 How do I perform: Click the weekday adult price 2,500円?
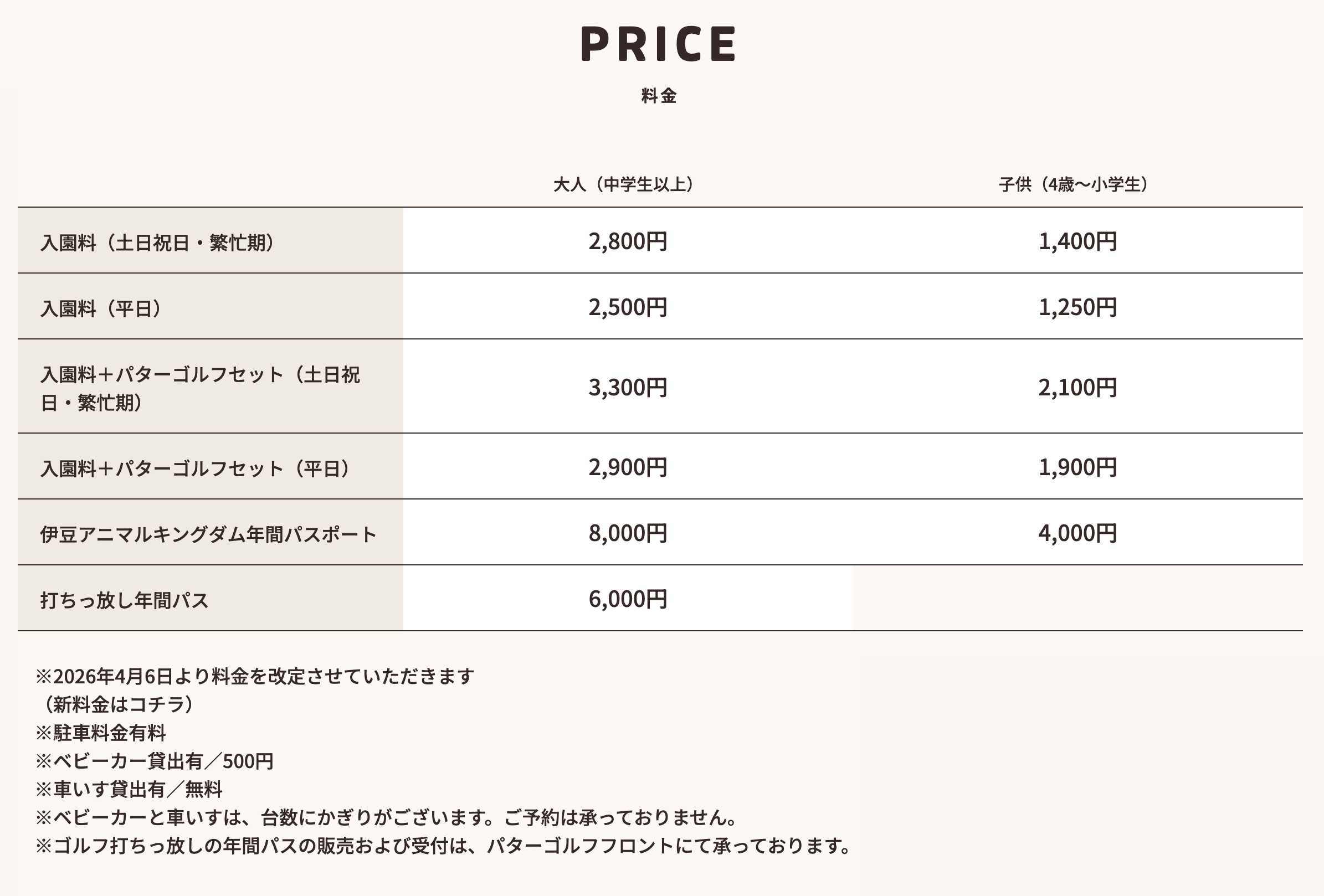click(x=627, y=307)
